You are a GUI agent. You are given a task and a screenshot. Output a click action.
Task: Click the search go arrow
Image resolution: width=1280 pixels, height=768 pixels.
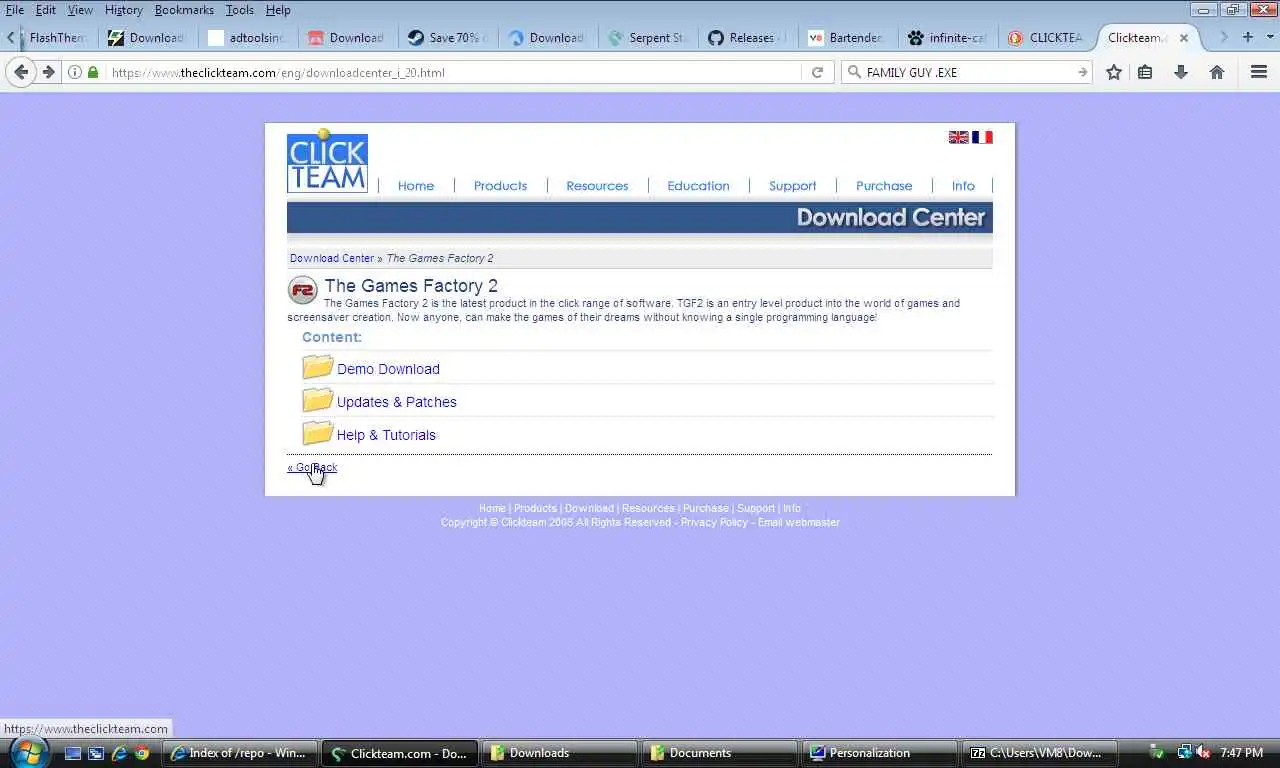1082,72
